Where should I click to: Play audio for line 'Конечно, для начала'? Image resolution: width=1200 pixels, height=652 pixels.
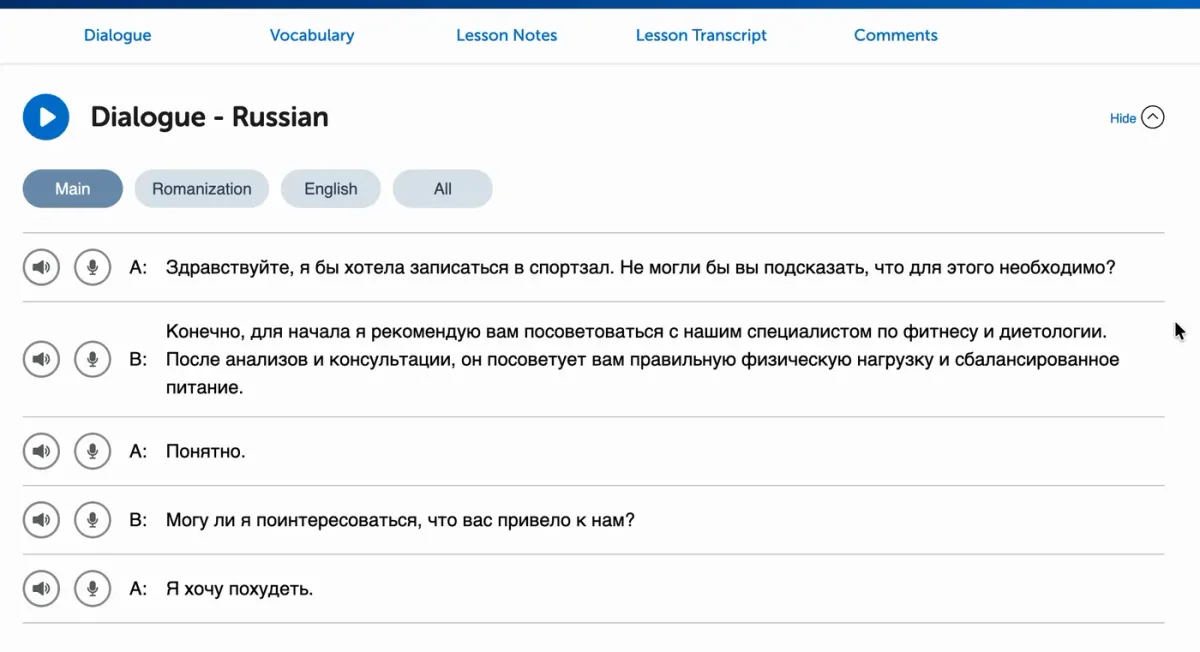click(41, 359)
